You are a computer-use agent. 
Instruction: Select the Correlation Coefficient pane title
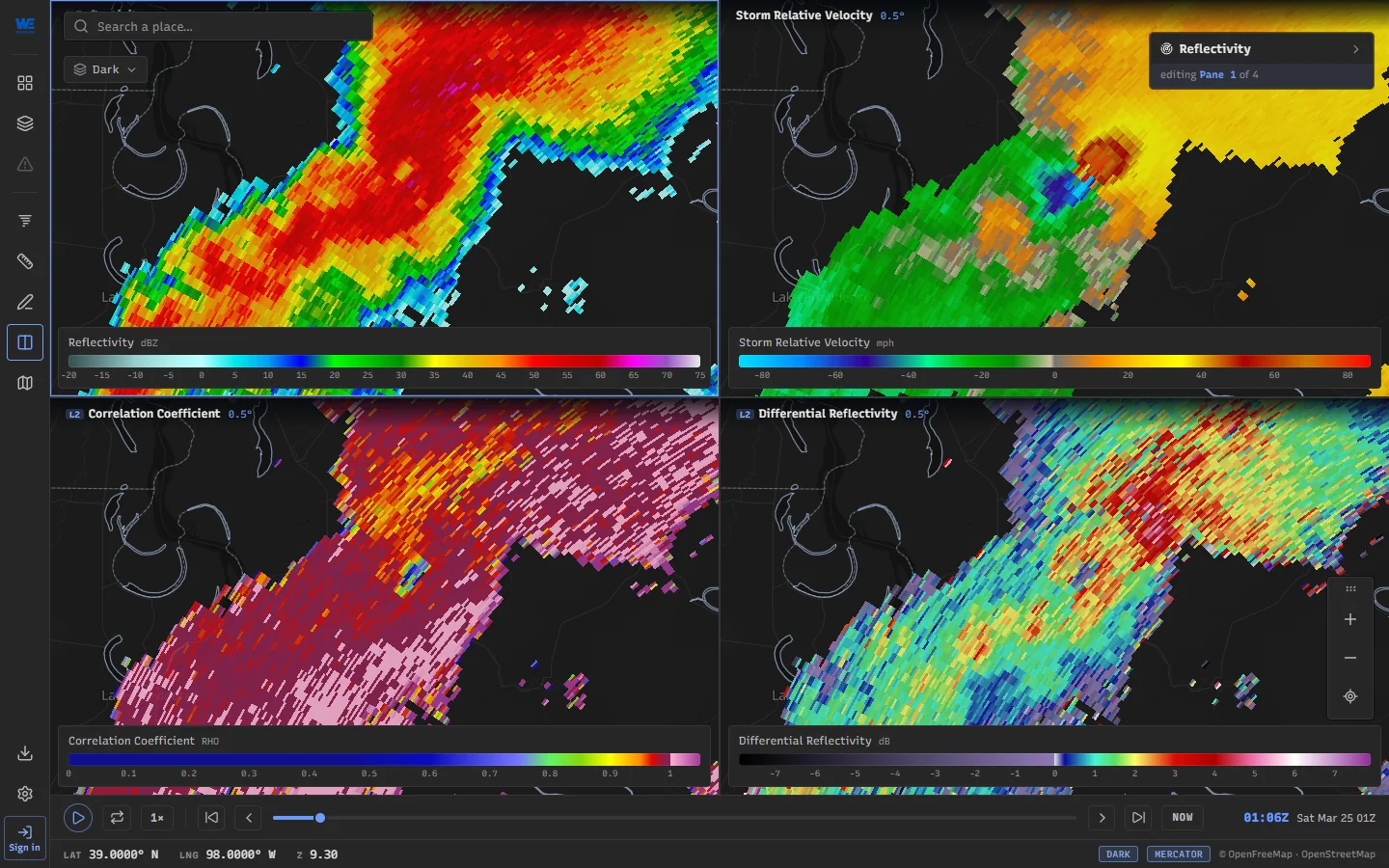(154, 414)
